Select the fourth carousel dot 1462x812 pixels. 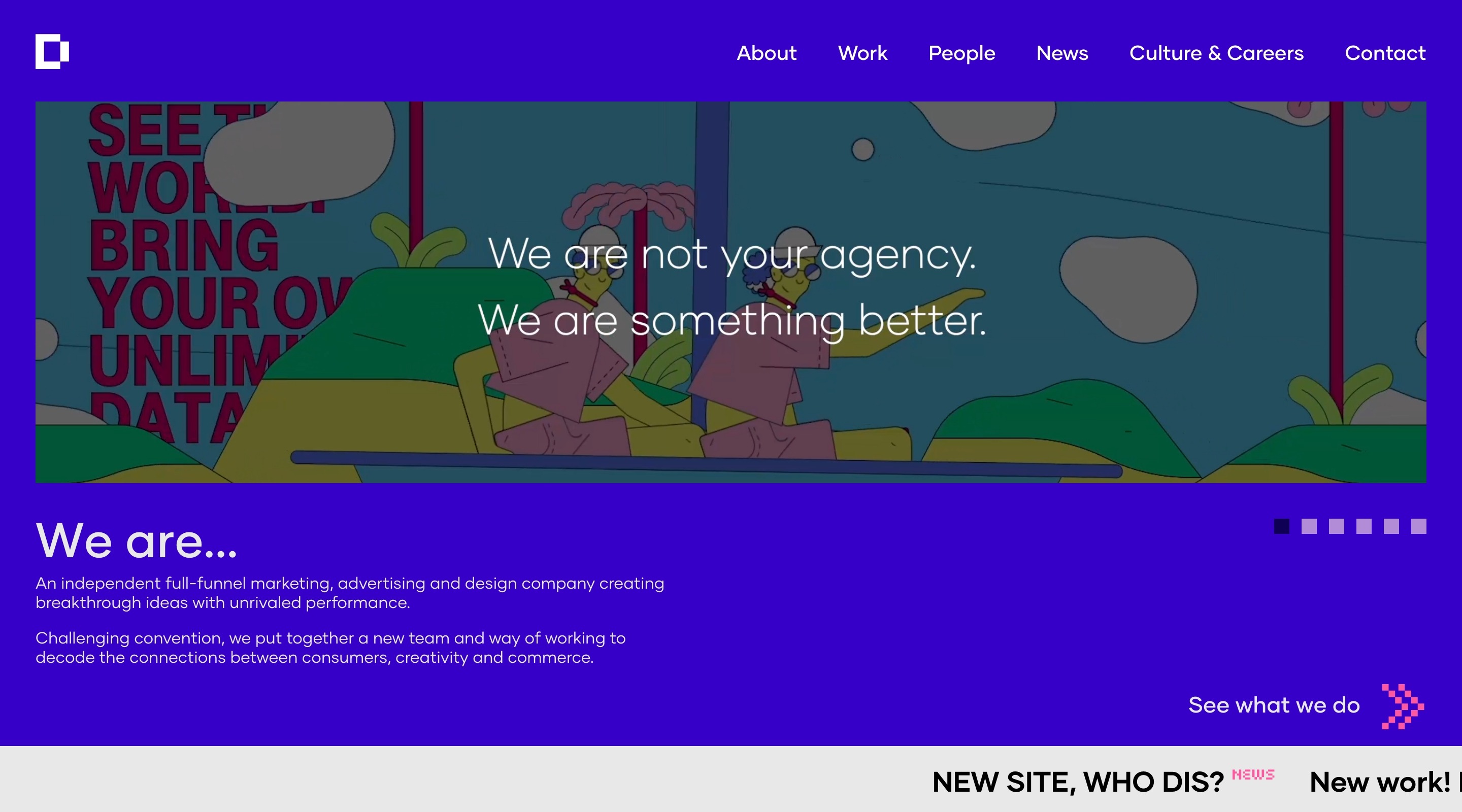point(1364,526)
